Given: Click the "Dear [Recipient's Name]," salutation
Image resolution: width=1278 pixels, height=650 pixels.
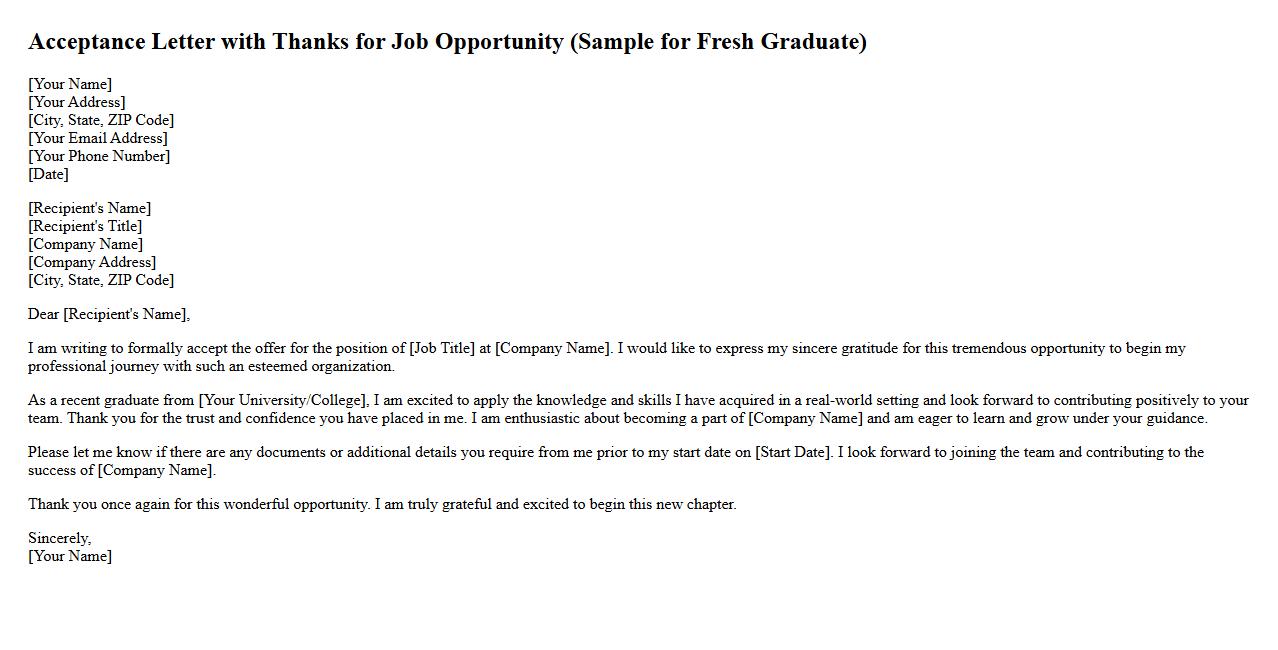Looking at the screenshot, I should 109,314.
